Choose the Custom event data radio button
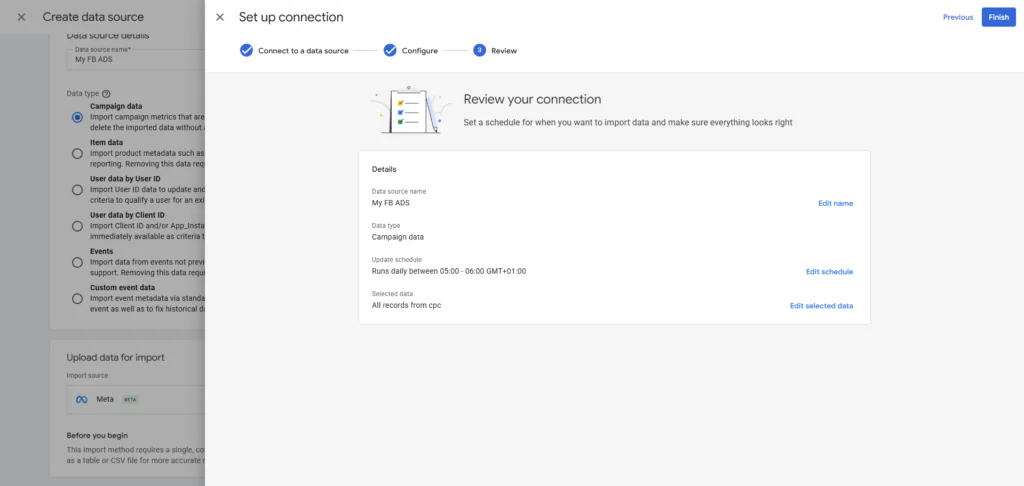 click(x=77, y=298)
